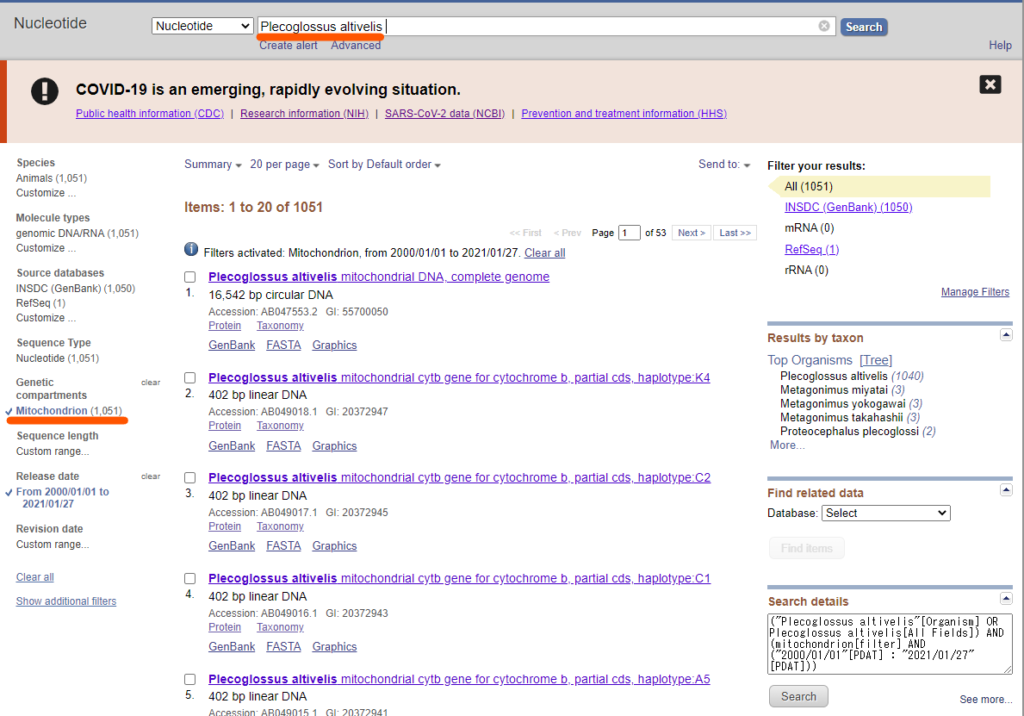Viewport: 1024px width, 716px height.
Task: Jump to the last results page
Action: (x=734, y=233)
